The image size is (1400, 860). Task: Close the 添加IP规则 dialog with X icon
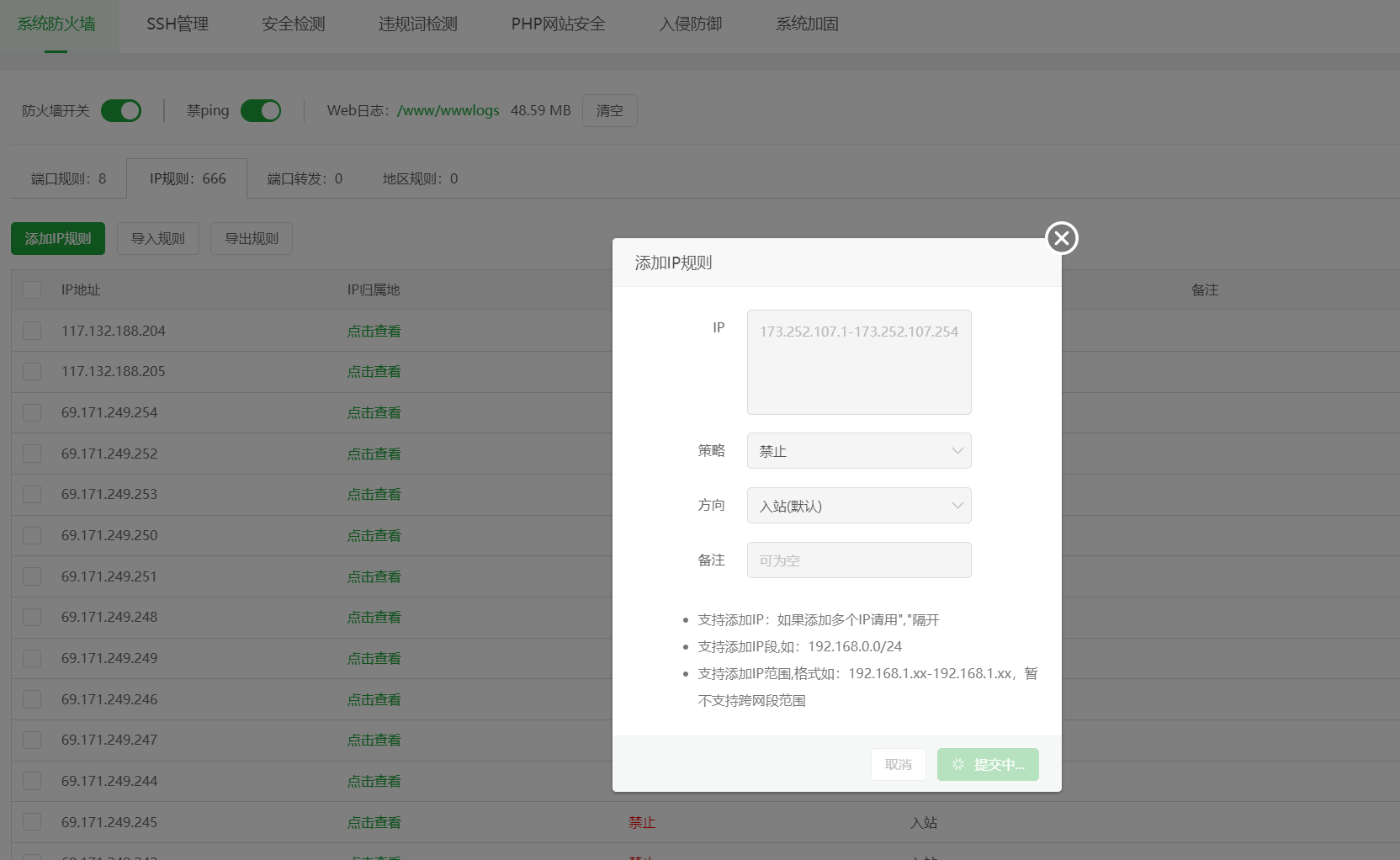pos(1062,238)
